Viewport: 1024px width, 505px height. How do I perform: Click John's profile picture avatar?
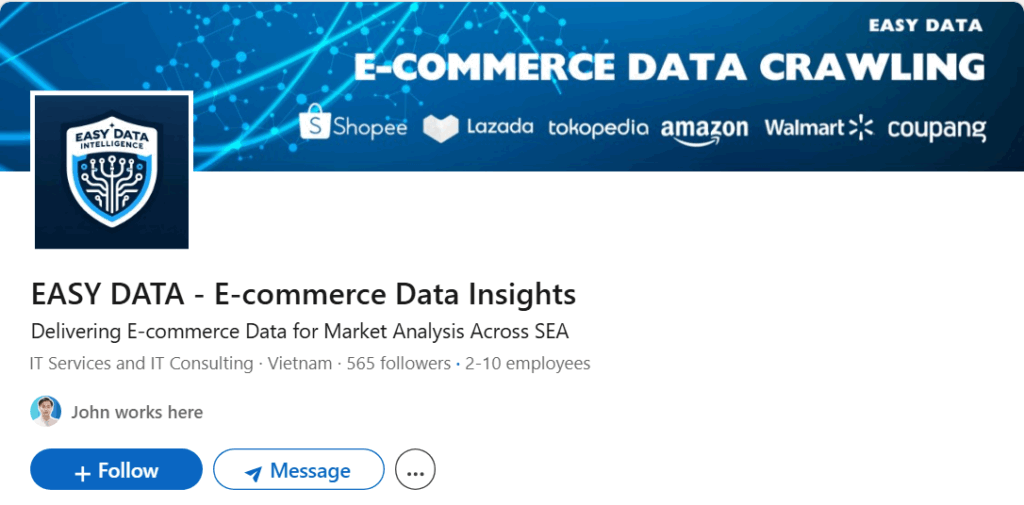click(x=46, y=412)
